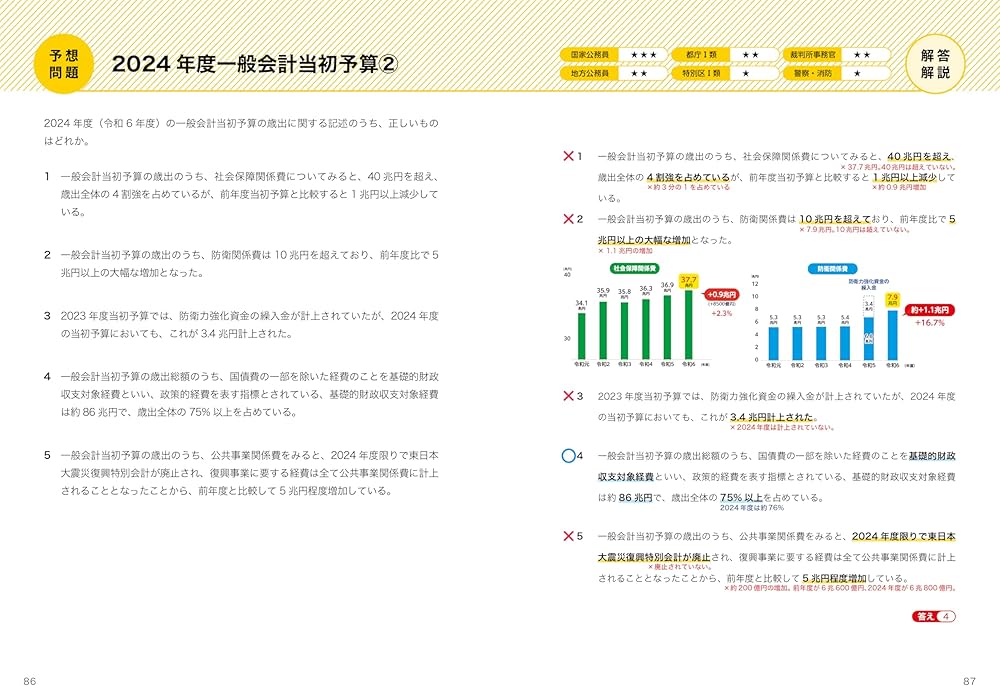Click the 約+1.1兆円 red callout
The width and height of the screenshot is (1000, 686).
pyautogui.click(x=930, y=310)
